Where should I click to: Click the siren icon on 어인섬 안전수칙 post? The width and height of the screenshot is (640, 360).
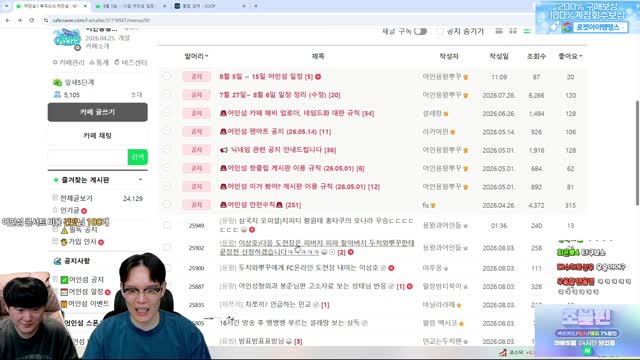coord(223,205)
